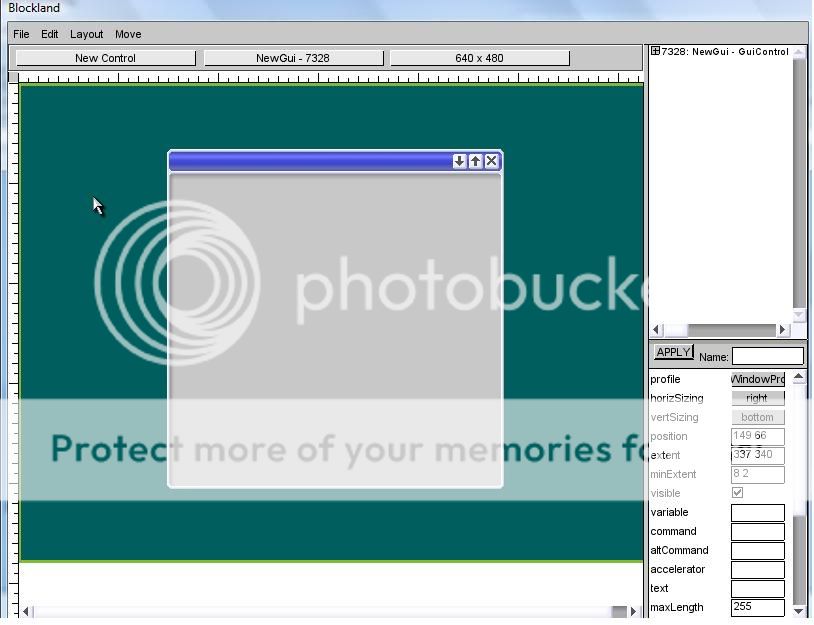Click the up-arrow maximize icon on the blue window
The height and width of the screenshot is (625, 814).
[x=475, y=161]
